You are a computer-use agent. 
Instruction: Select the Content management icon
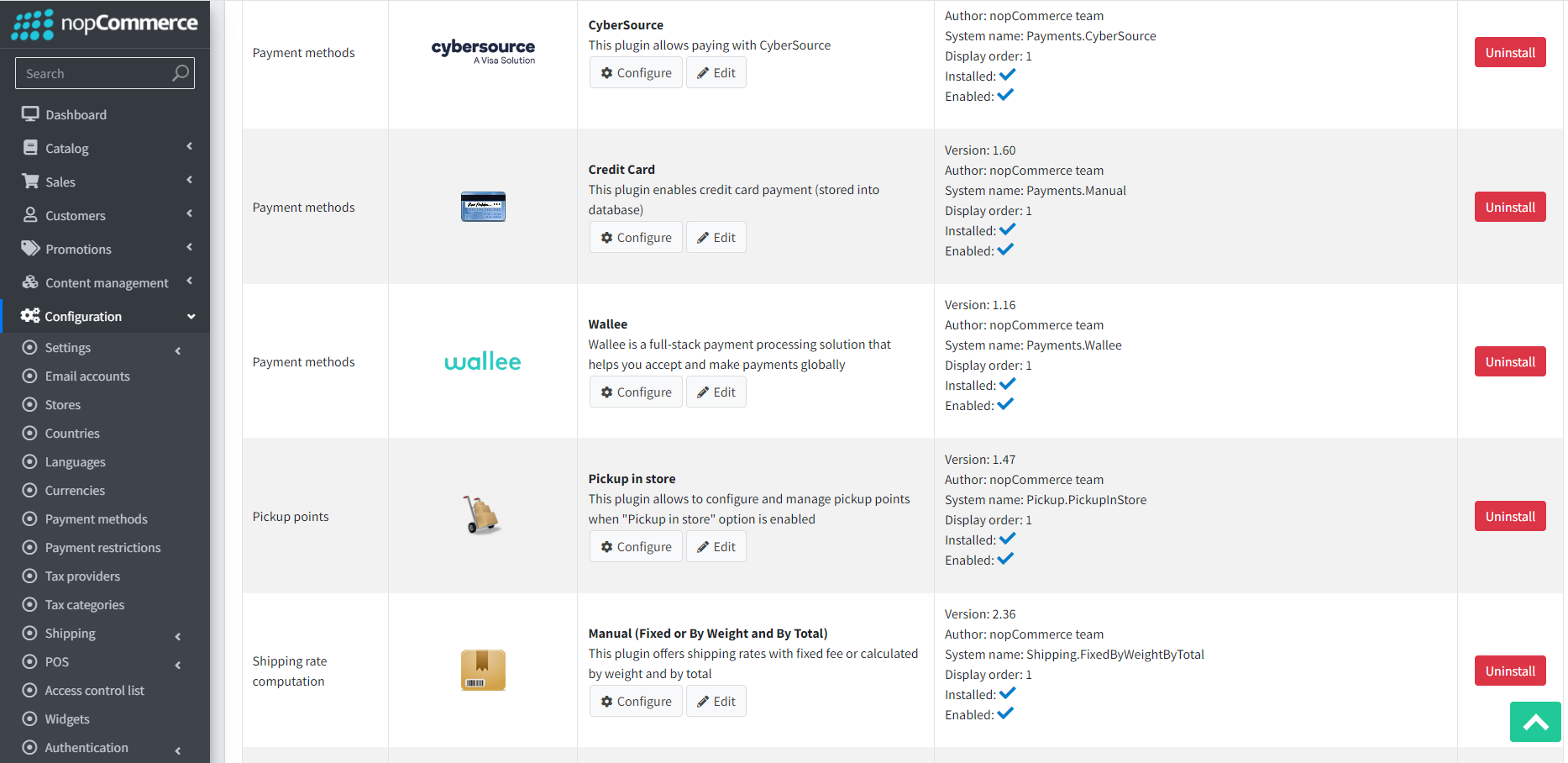[31, 282]
